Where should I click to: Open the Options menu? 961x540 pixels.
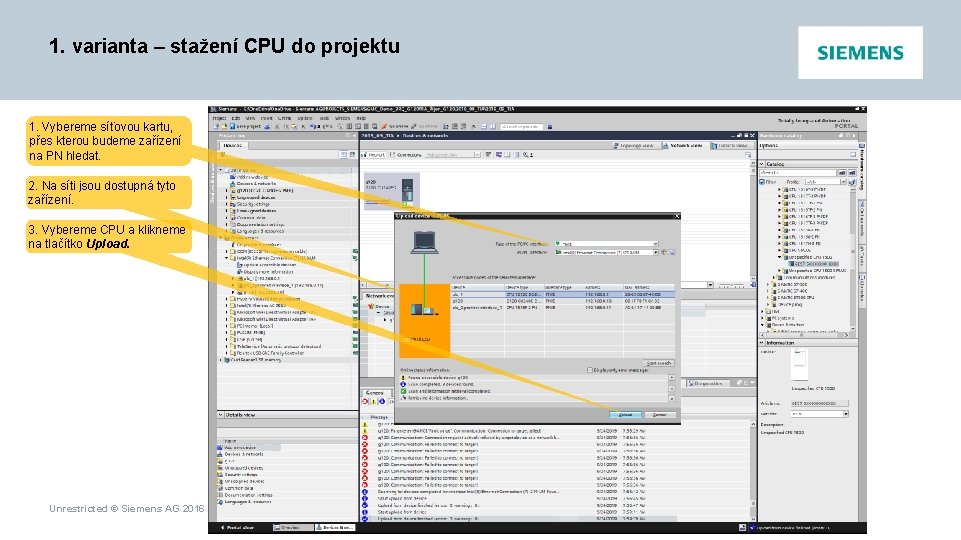click(305, 118)
